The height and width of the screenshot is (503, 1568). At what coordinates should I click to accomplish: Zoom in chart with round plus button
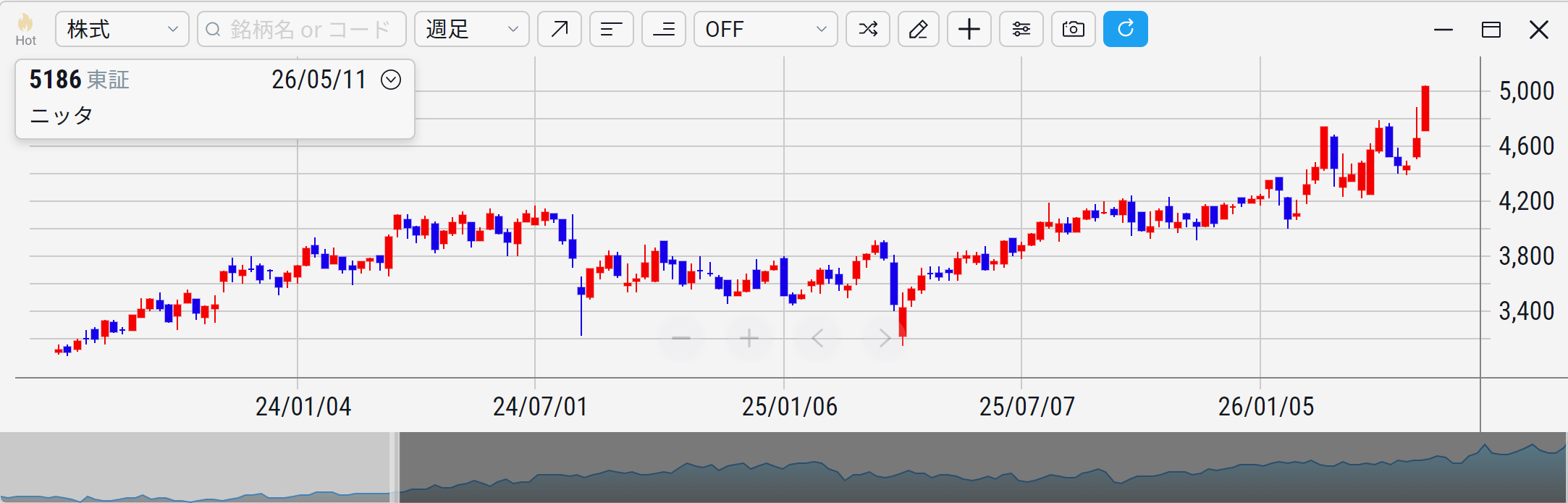point(749,338)
